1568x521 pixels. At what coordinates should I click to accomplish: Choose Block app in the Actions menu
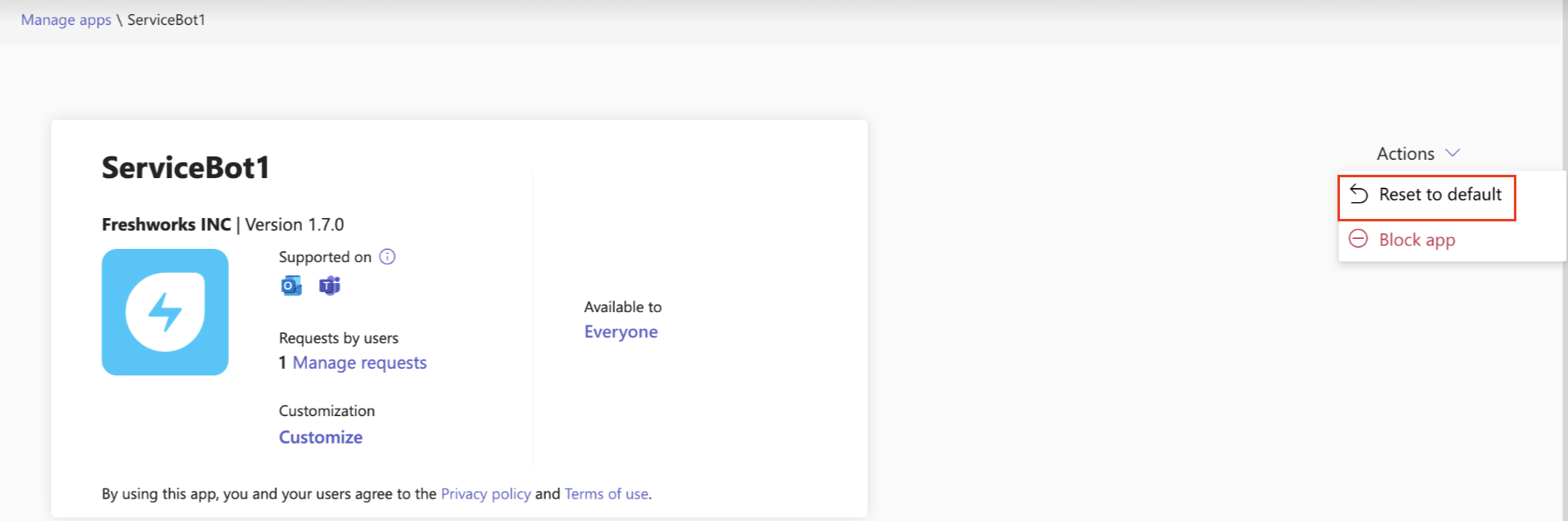point(1417,240)
